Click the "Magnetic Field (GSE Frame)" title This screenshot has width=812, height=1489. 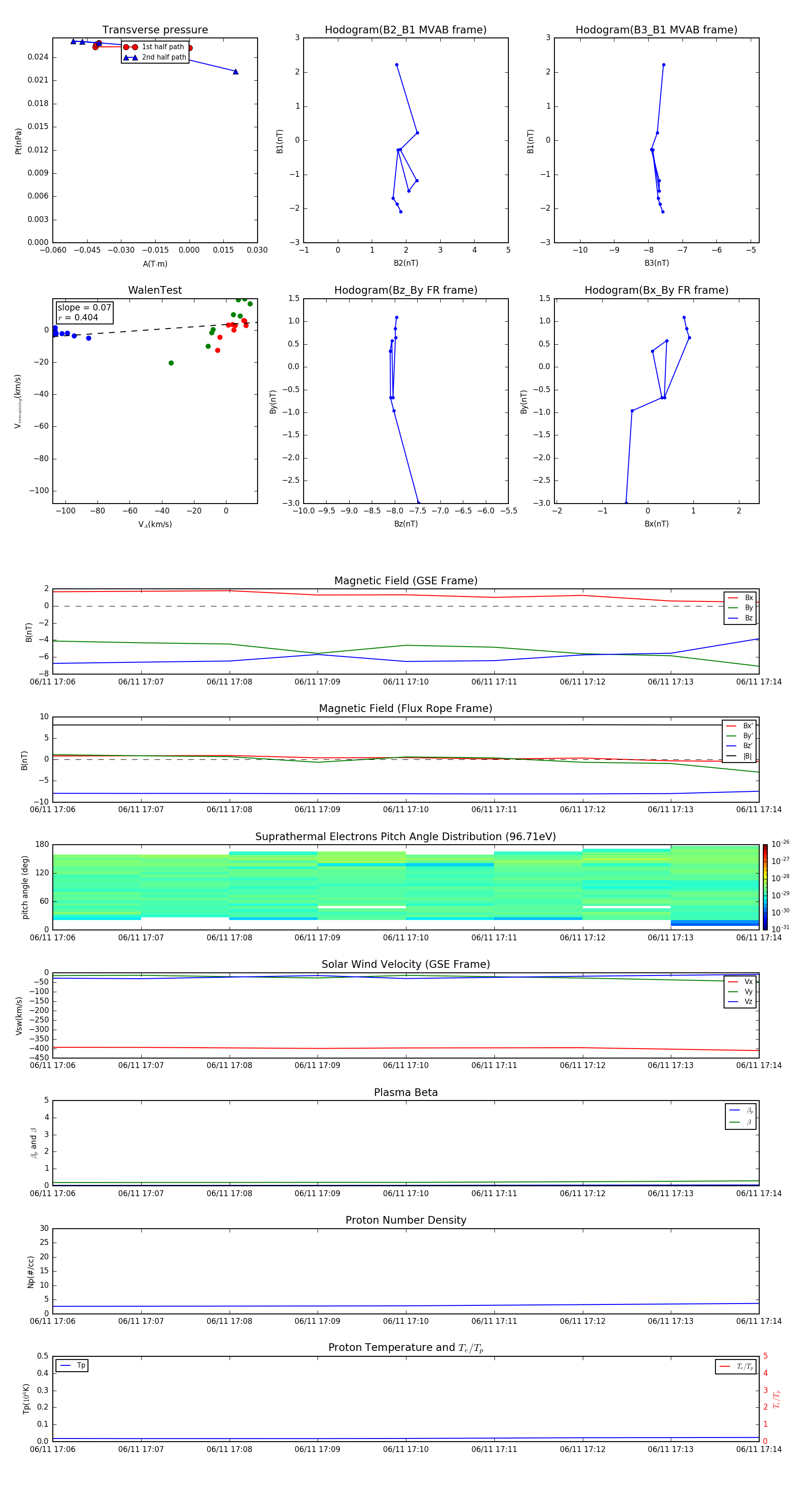(406, 581)
